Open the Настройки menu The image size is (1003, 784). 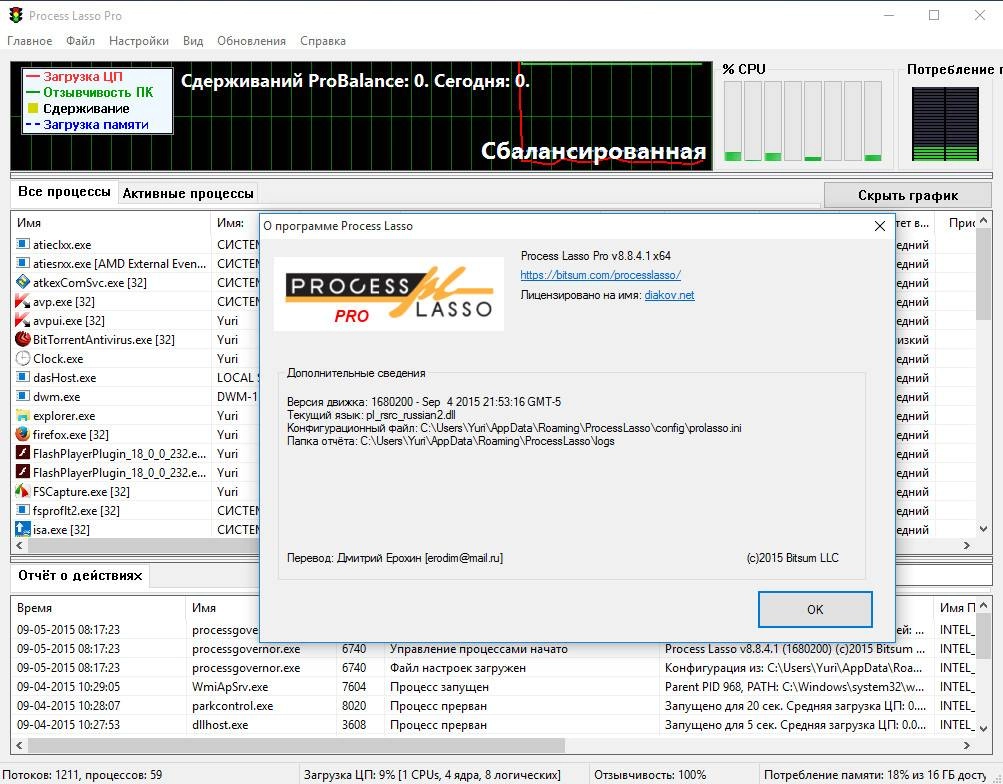[139, 41]
